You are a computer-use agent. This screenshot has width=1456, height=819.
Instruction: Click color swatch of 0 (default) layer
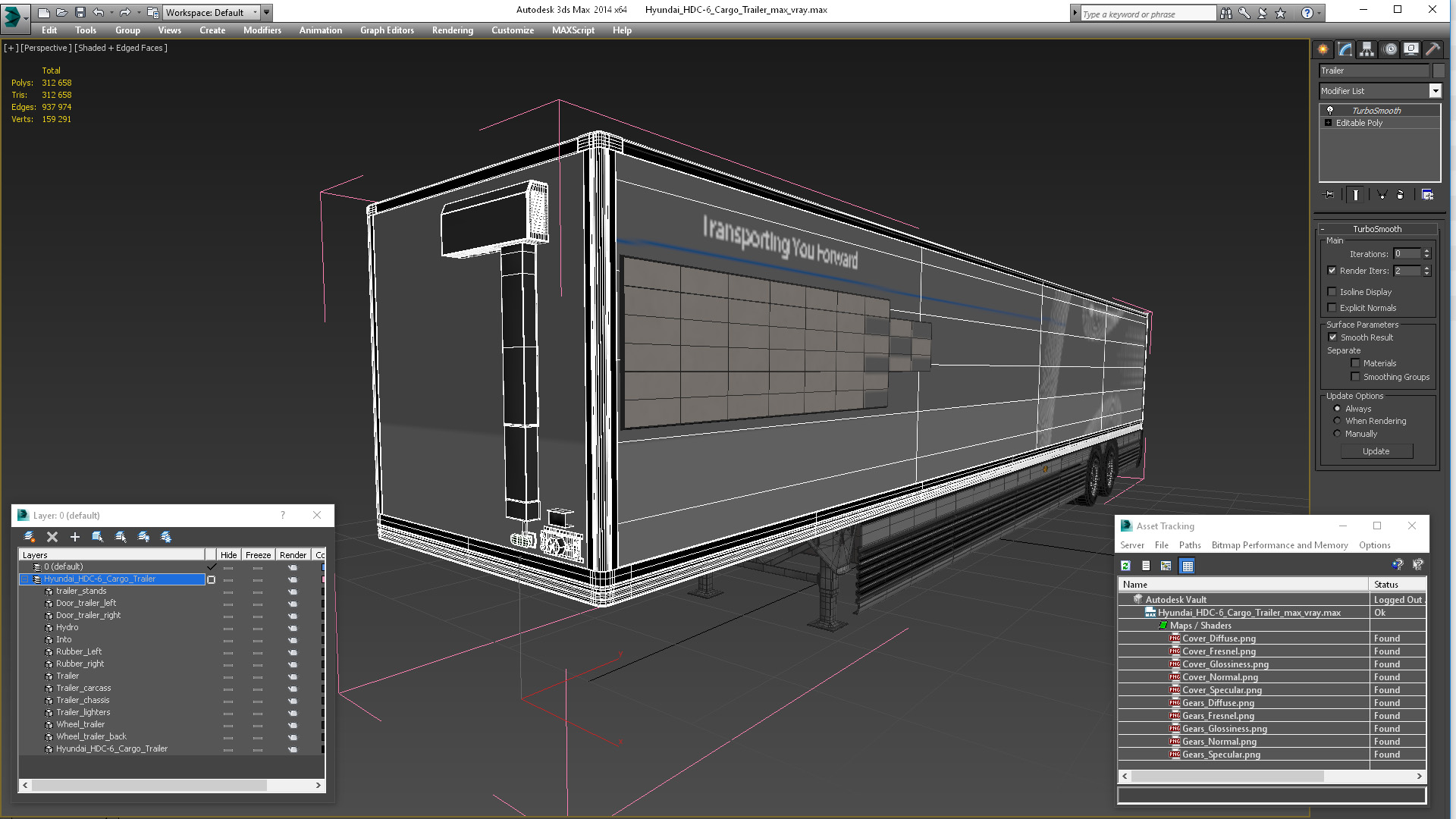point(323,567)
